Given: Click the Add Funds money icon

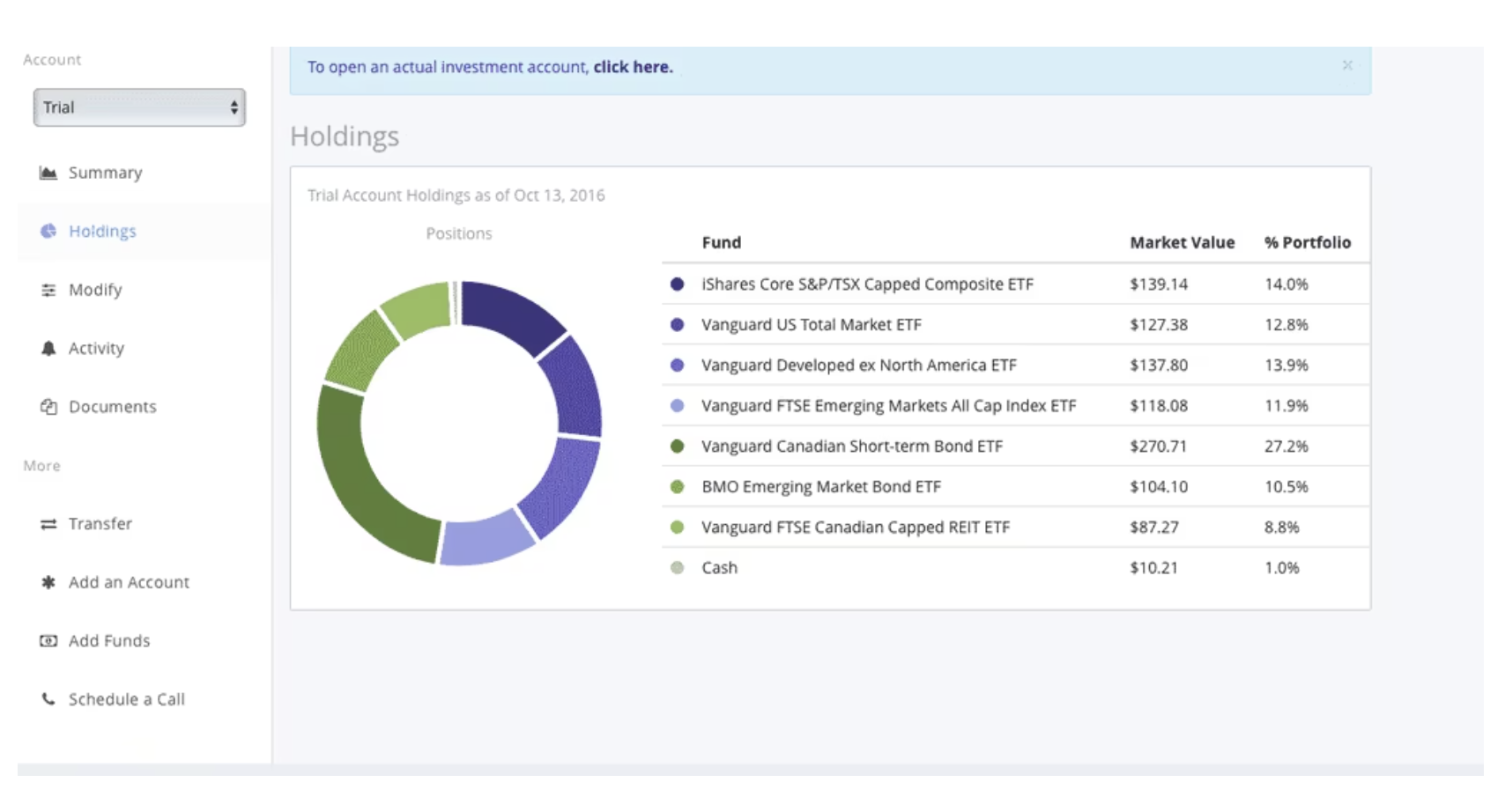Looking at the screenshot, I should 48,641.
